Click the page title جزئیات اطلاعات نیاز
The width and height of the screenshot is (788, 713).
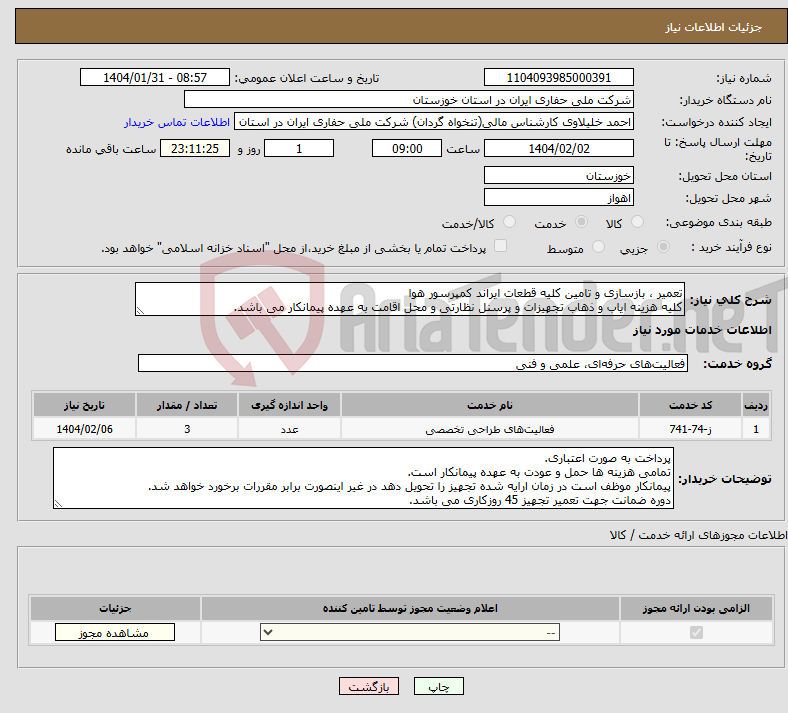tap(714, 27)
